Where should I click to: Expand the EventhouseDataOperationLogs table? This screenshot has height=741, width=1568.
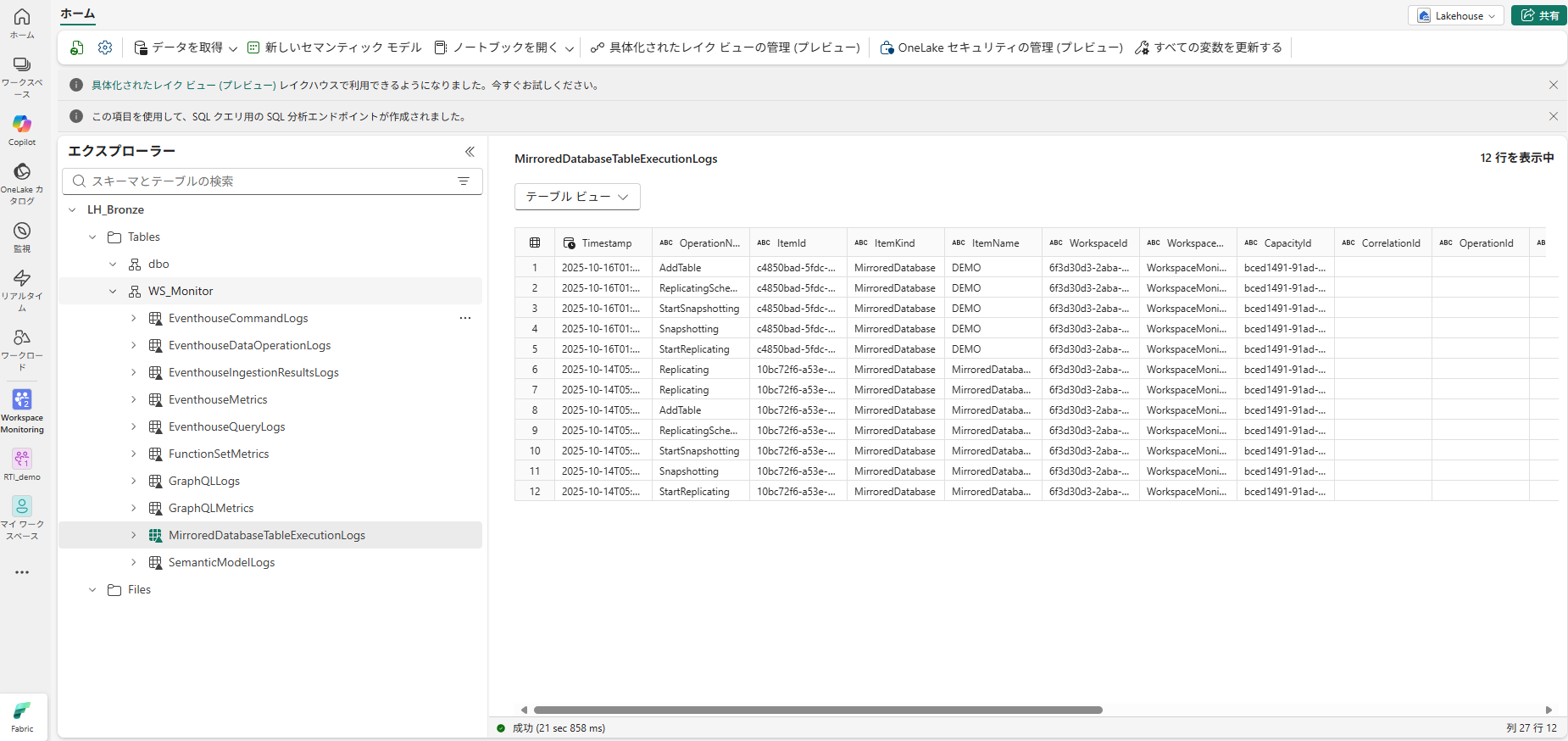click(x=134, y=345)
